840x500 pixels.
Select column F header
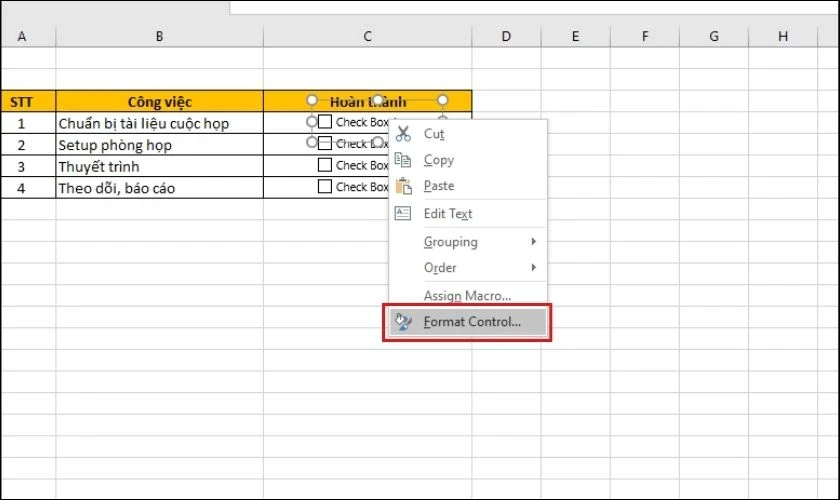[x=644, y=36]
